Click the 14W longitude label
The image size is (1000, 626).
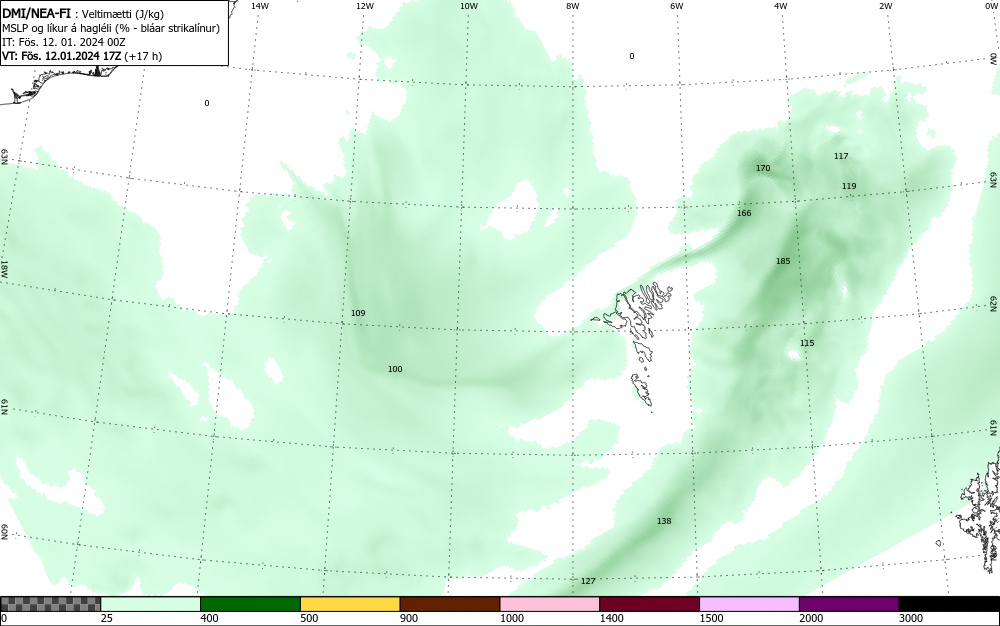pos(260,6)
